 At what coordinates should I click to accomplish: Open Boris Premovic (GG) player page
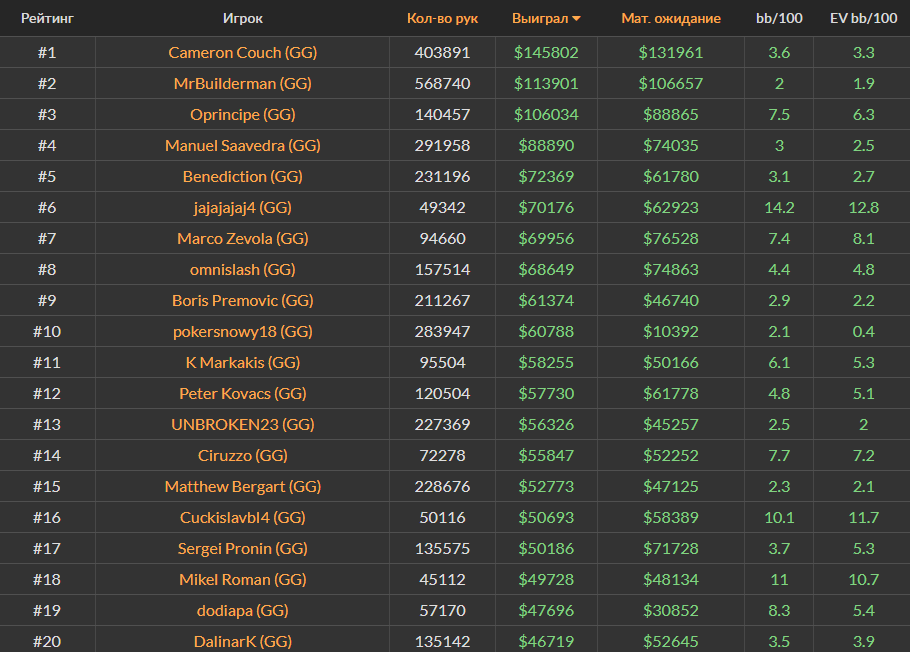242,300
